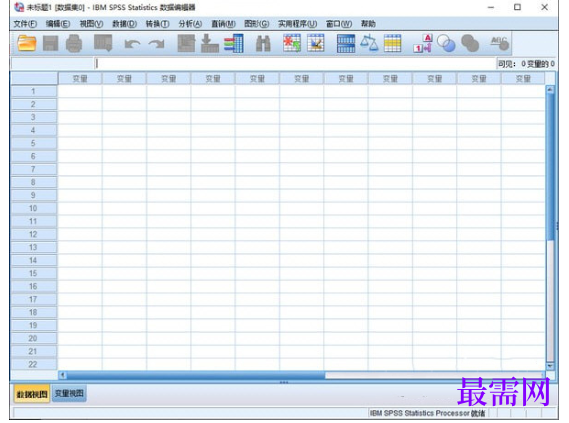Click the first 变量 column header

click(x=80, y=78)
